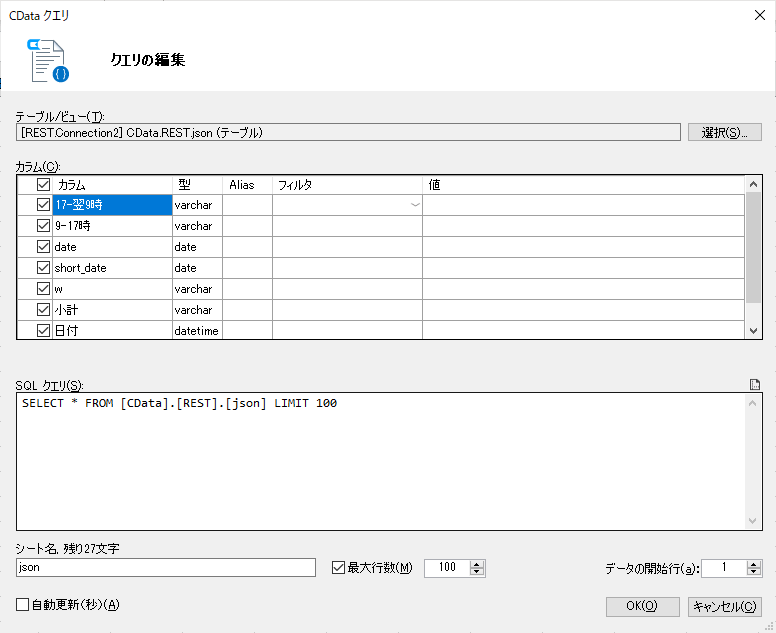Increase データの開始行 with up arrow

pos(753,564)
